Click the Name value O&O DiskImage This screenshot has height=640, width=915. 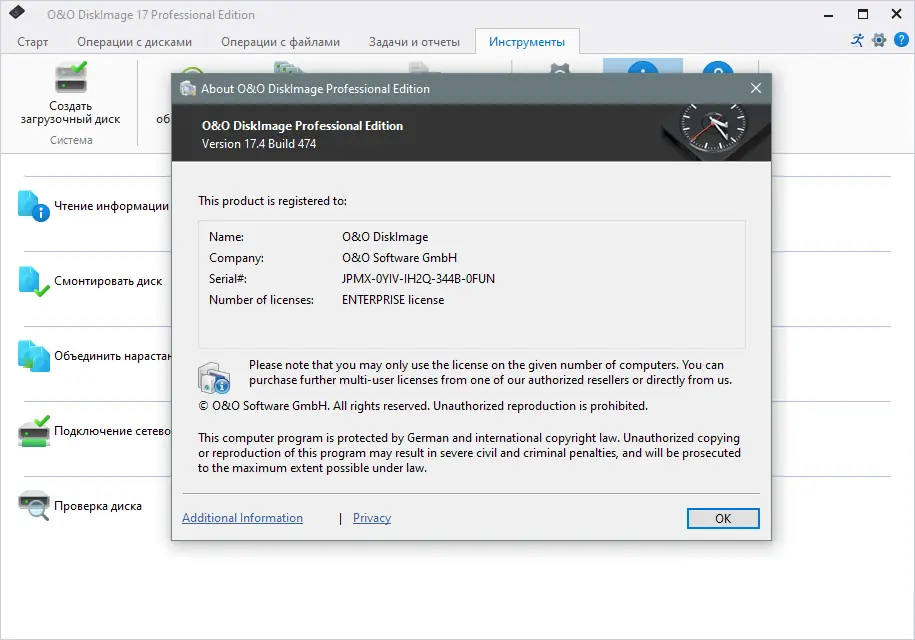(x=385, y=237)
